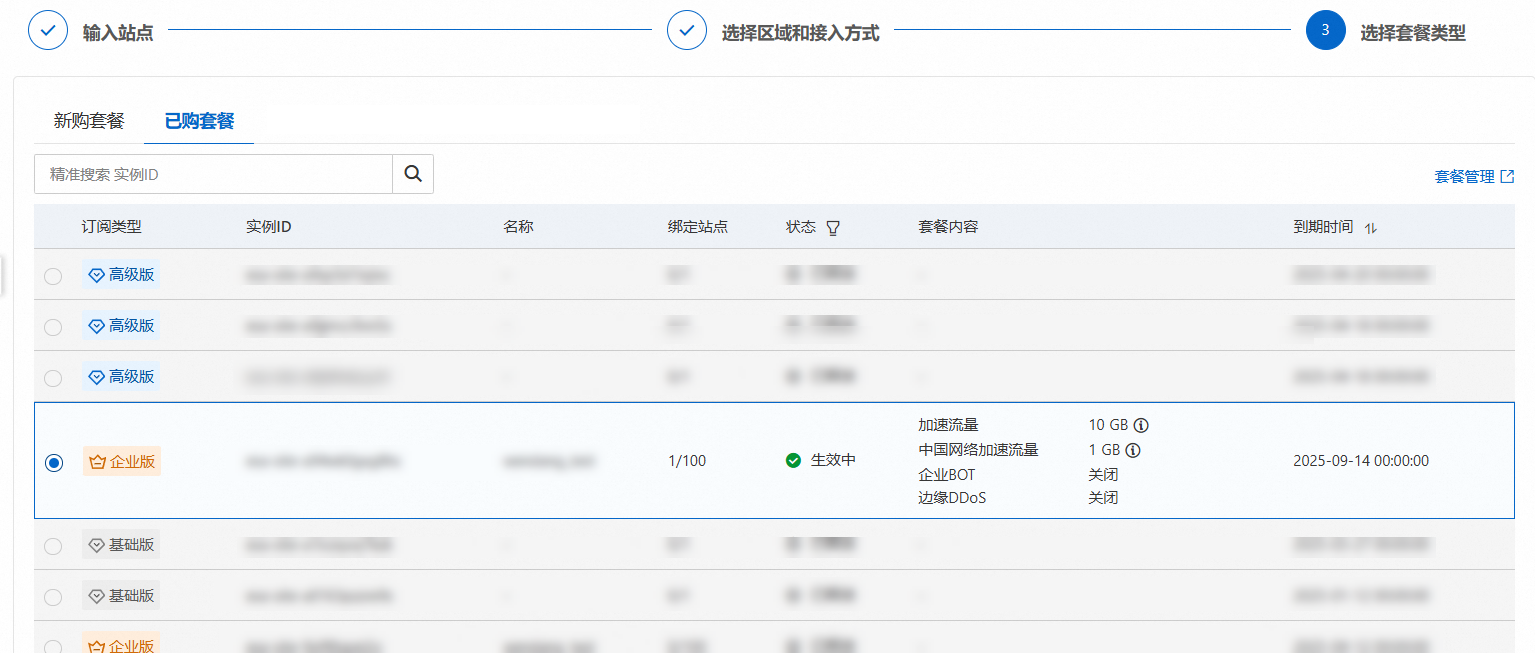Click the 生效中 status text

coord(833,460)
